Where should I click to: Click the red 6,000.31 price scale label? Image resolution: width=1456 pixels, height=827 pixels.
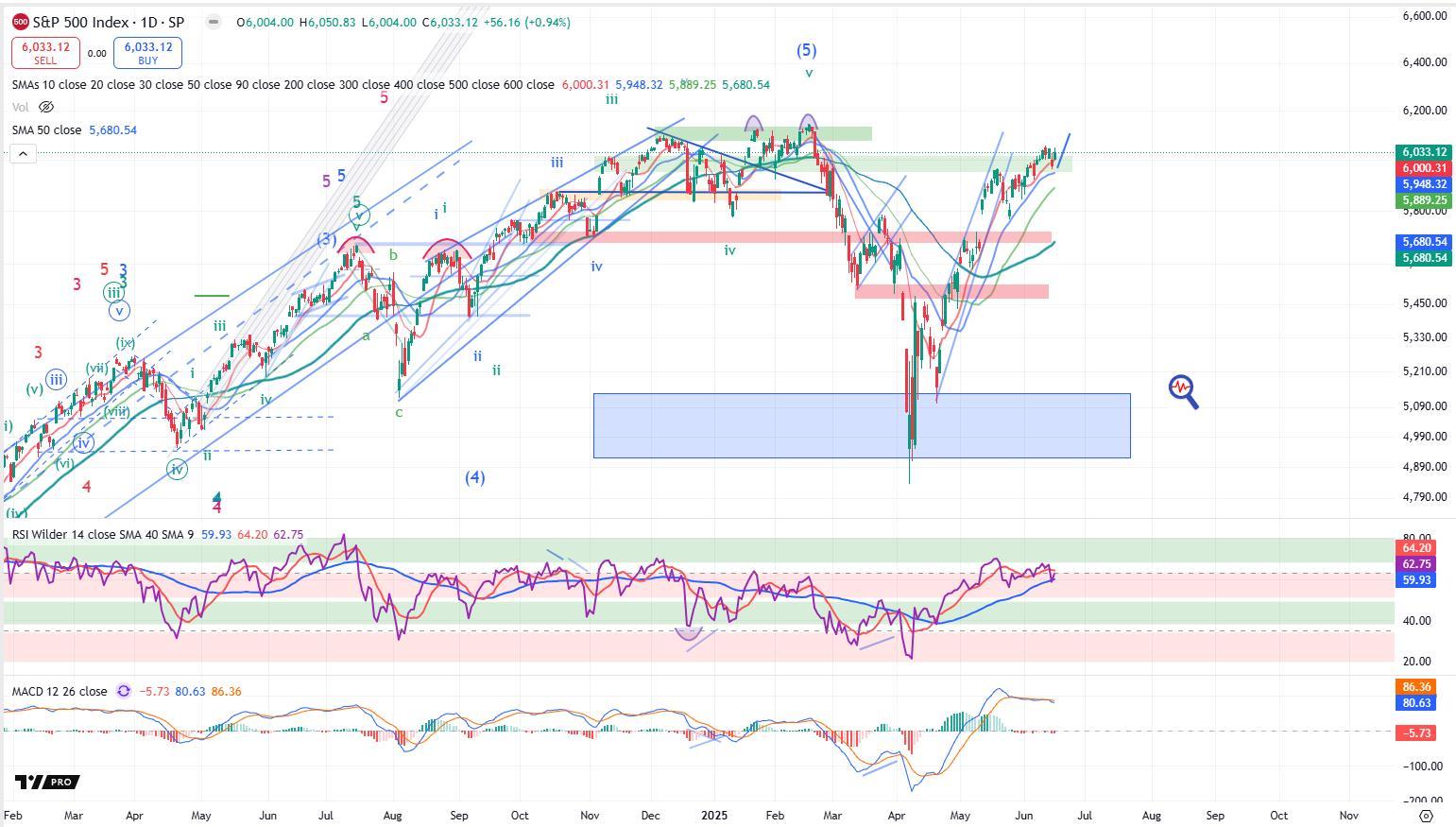1424,168
